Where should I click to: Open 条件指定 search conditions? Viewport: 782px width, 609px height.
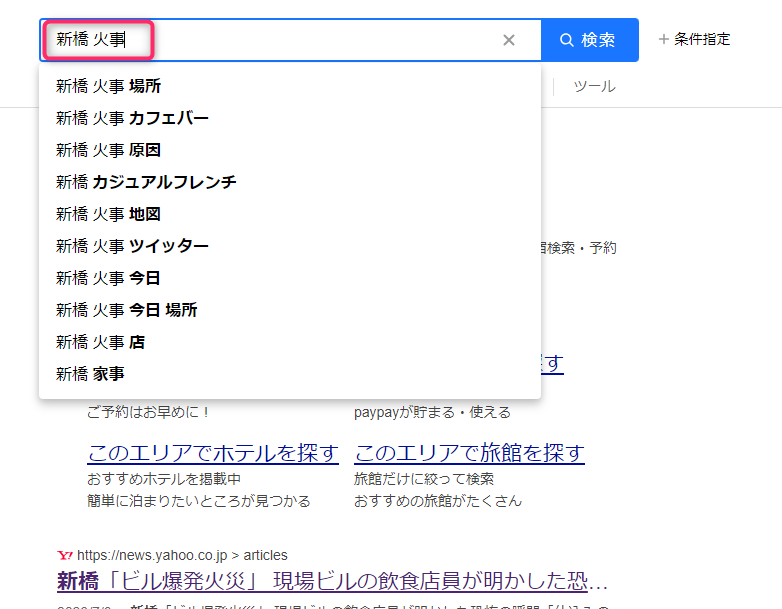point(694,40)
